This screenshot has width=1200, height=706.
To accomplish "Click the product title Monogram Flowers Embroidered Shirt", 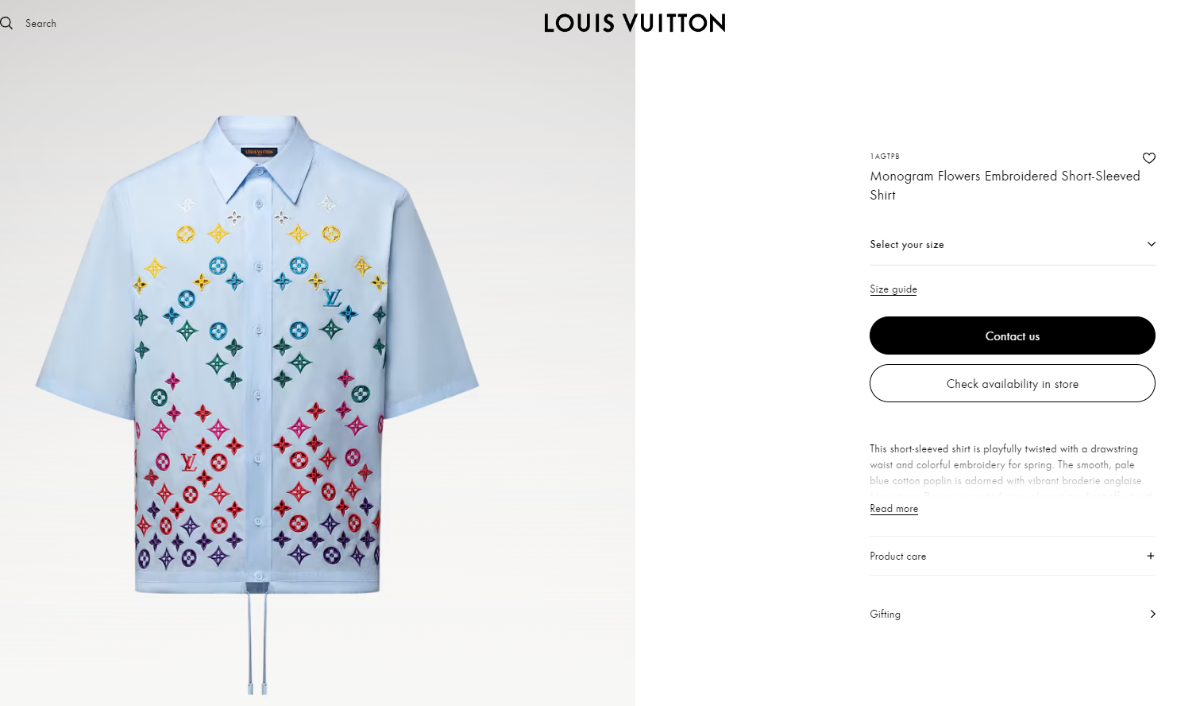I will (1005, 186).
